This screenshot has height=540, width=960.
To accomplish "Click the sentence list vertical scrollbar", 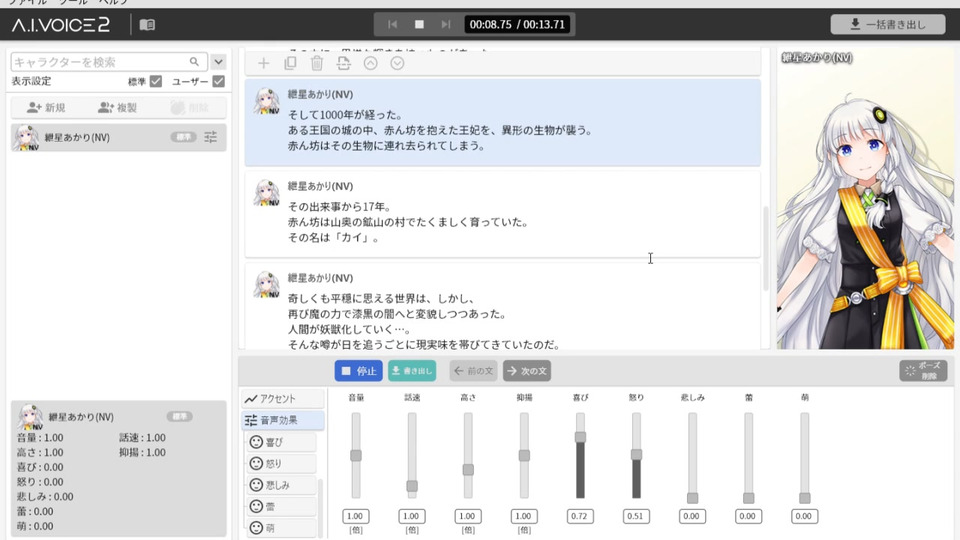I will [765, 249].
